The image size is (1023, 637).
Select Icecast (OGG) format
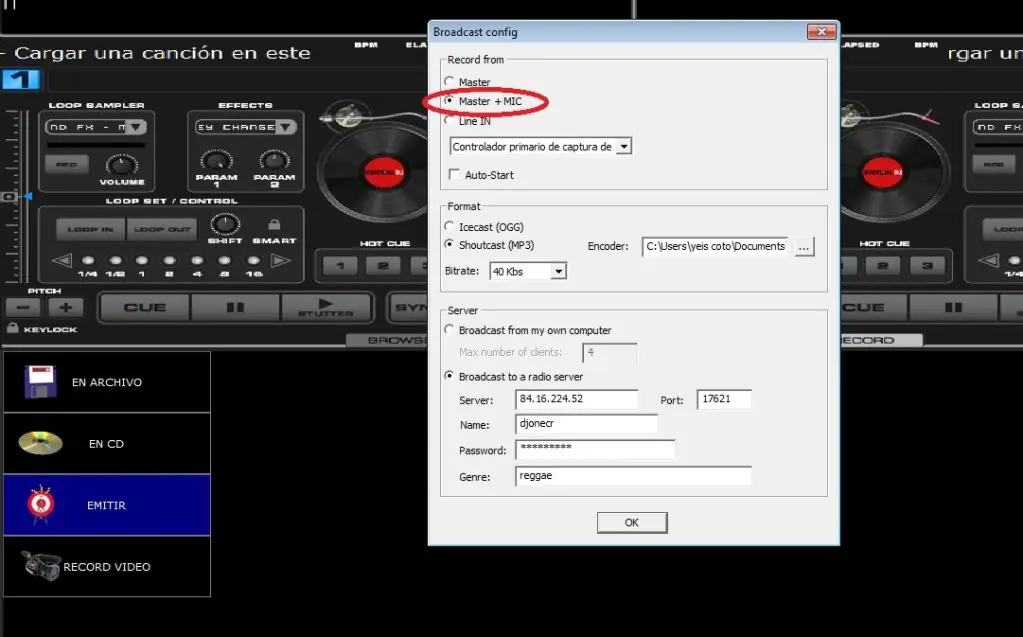click(449, 226)
